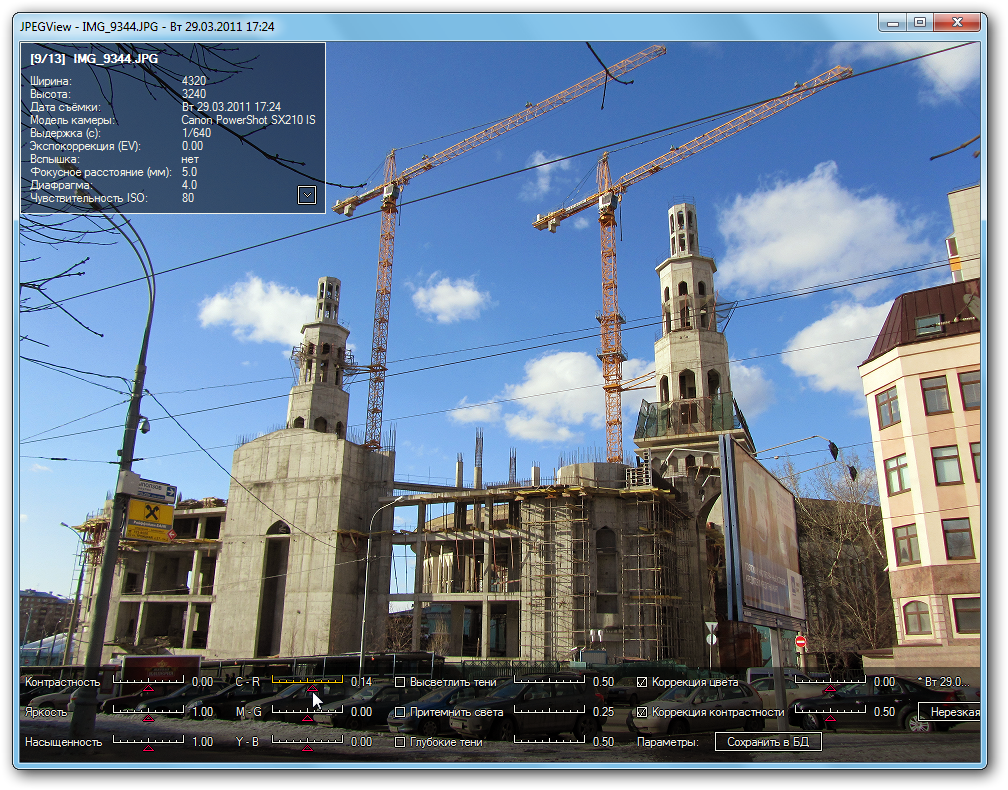Click the Высветлить тени amount slider
Image resolution: width=1008 pixels, height=790 pixels.
pos(548,681)
